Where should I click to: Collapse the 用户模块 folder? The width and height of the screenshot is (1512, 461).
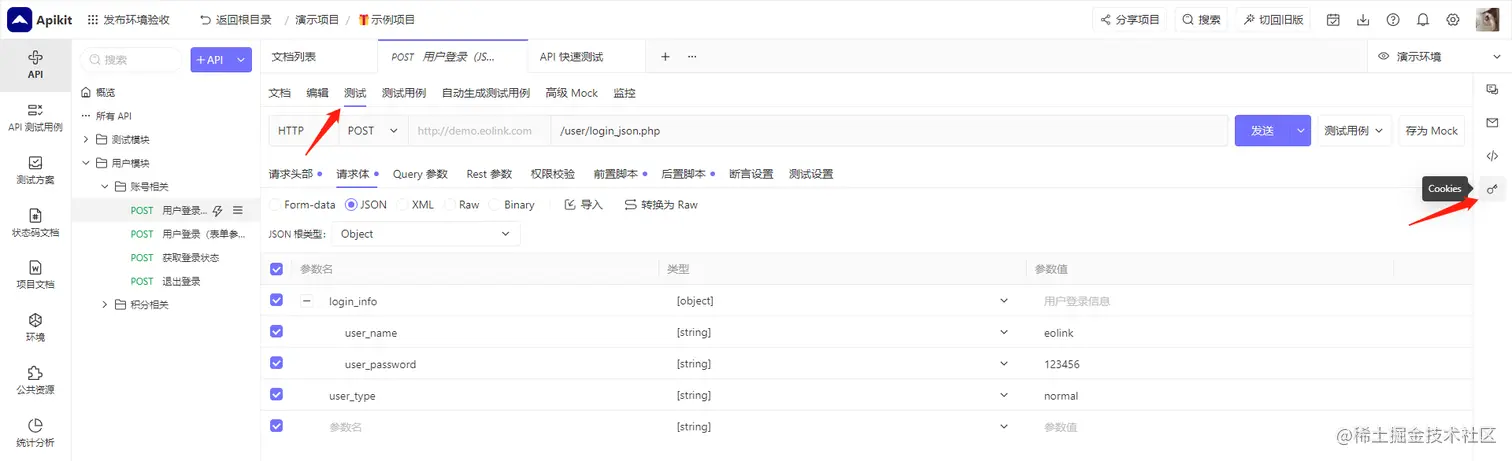coord(86,163)
